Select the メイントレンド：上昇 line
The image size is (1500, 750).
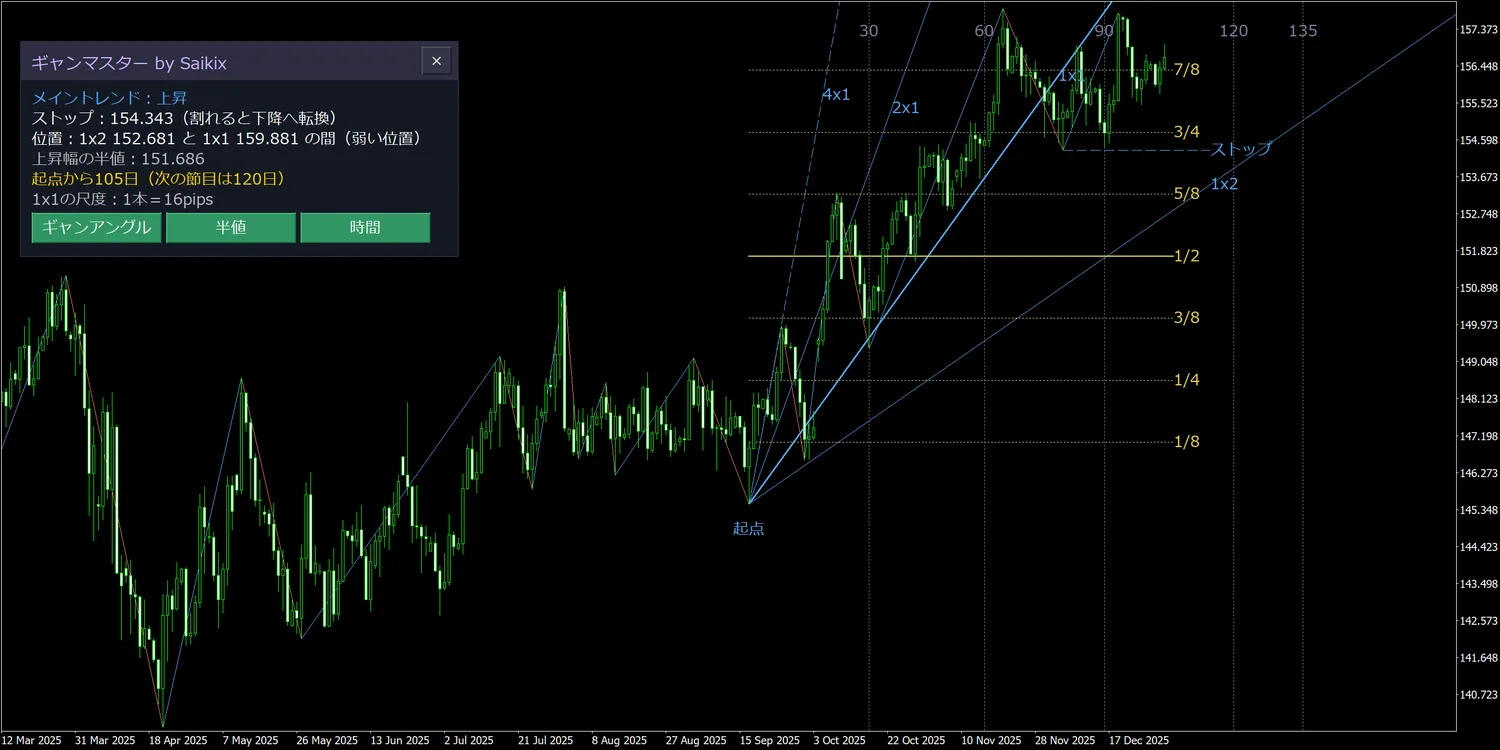click(x=110, y=98)
